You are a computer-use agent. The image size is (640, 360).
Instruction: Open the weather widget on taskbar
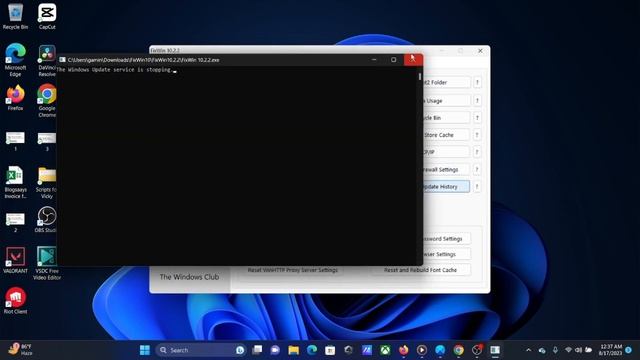coord(20,349)
